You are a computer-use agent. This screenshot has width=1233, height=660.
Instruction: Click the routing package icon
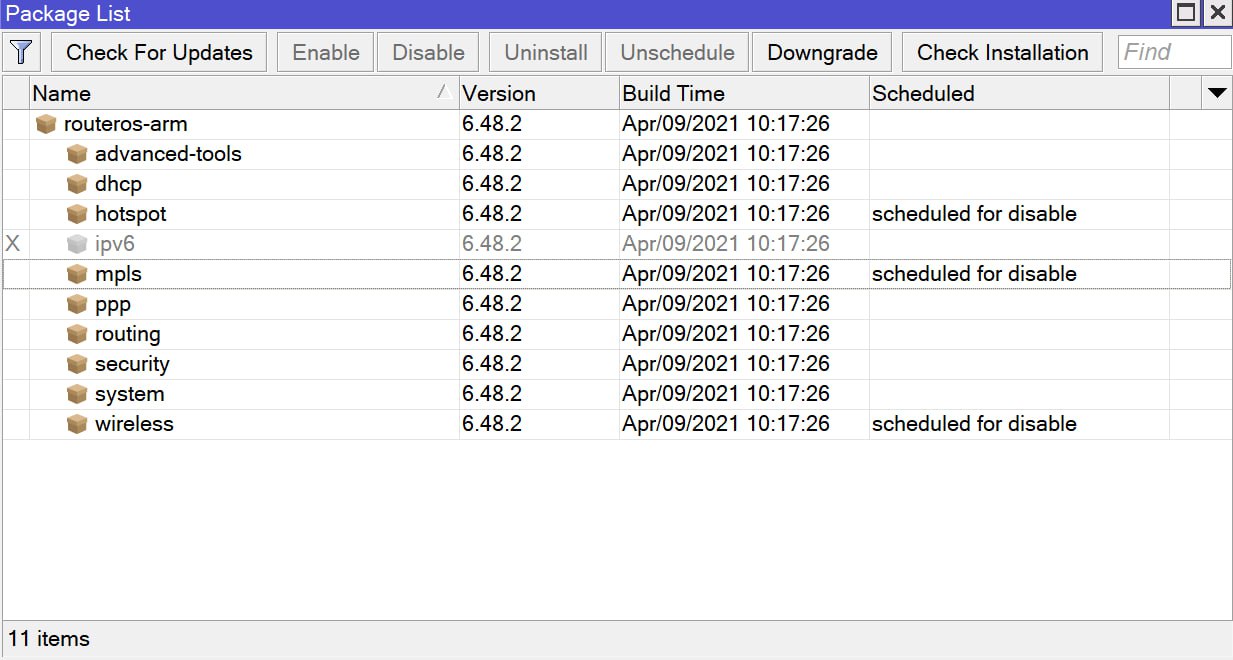tap(77, 334)
